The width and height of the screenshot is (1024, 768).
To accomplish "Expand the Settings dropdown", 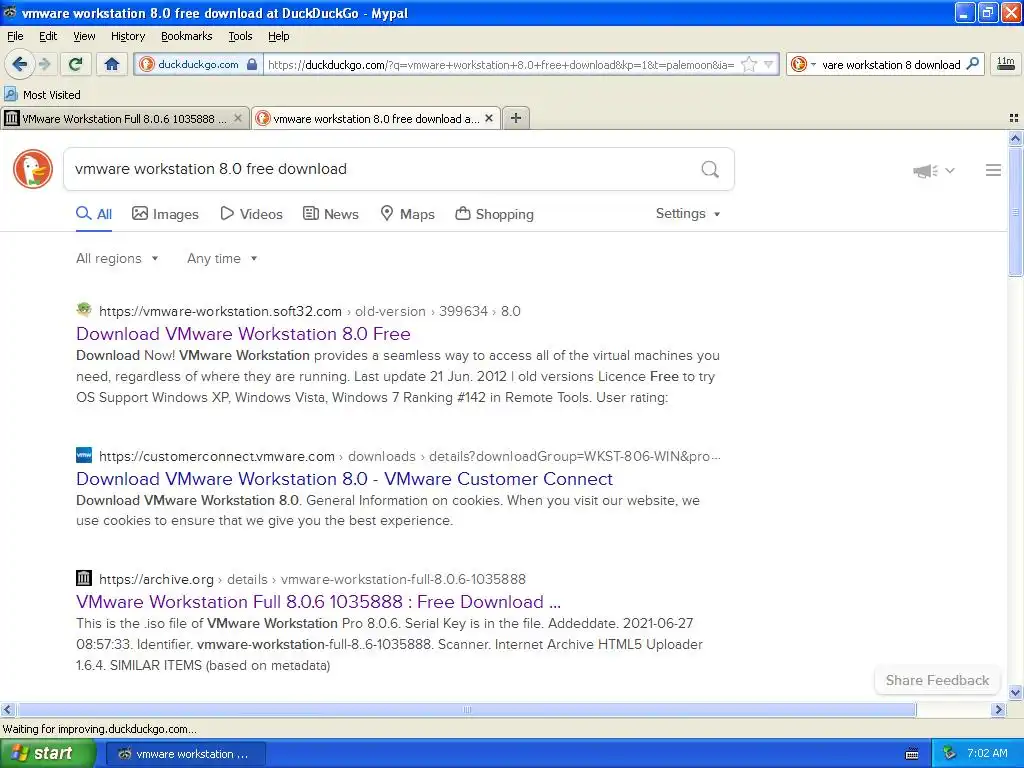I will 688,214.
